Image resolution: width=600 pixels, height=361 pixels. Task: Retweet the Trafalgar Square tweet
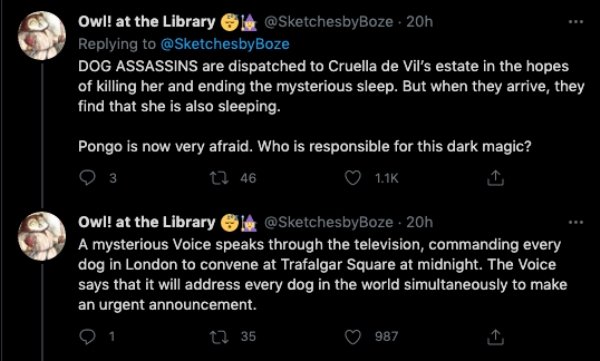coord(220,336)
